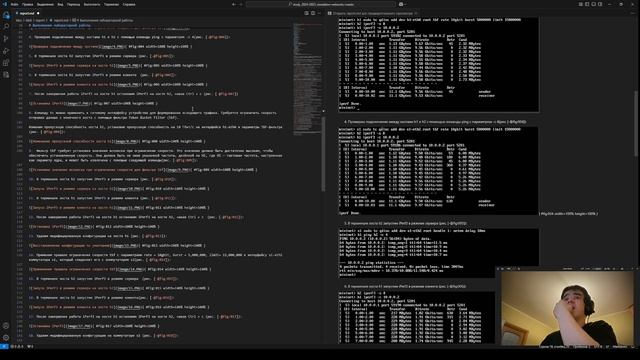Open the Выделение menu

pos(45,4)
